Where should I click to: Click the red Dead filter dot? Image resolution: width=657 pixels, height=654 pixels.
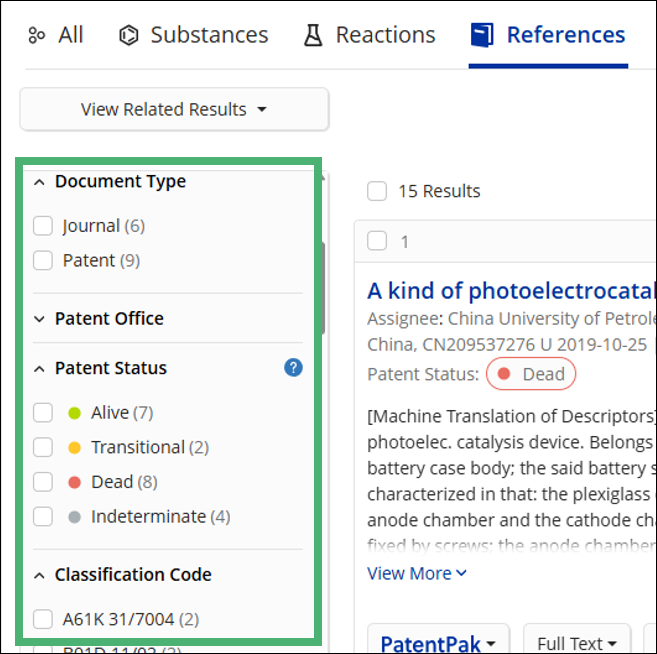[x=75, y=482]
